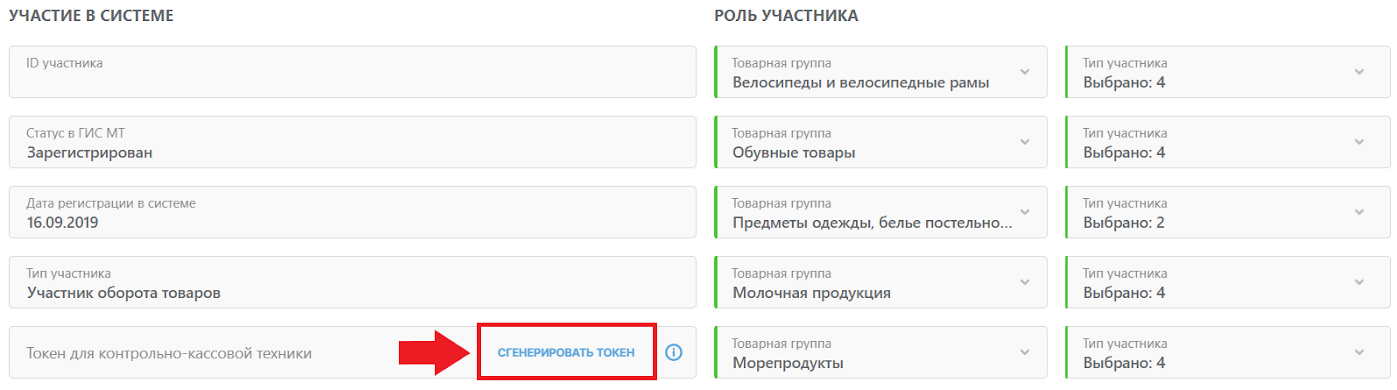Click the Участие в системе heading
Image resolution: width=1397 pixels, height=390 pixels.
pyautogui.click(x=91, y=16)
